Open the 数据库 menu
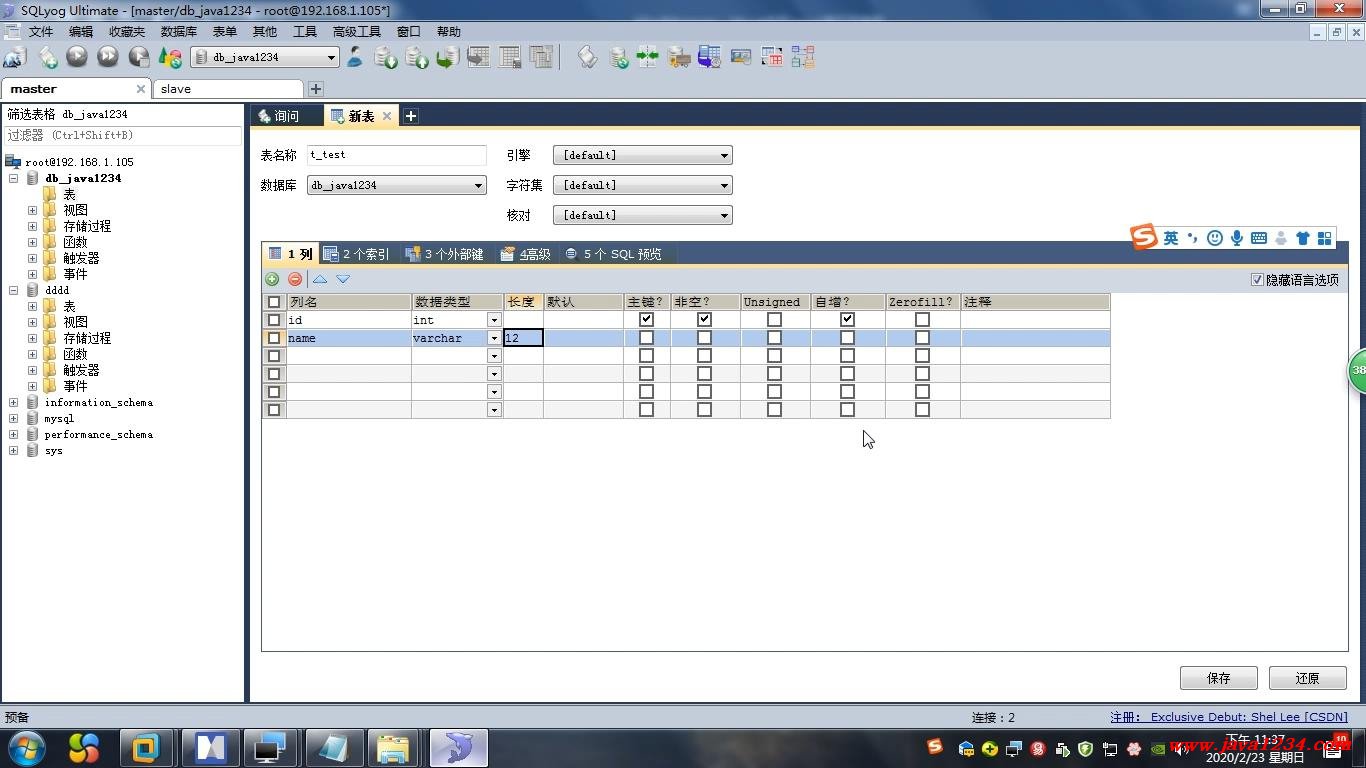The image size is (1366, 768). pyautogui.click(x=178, y=32)
